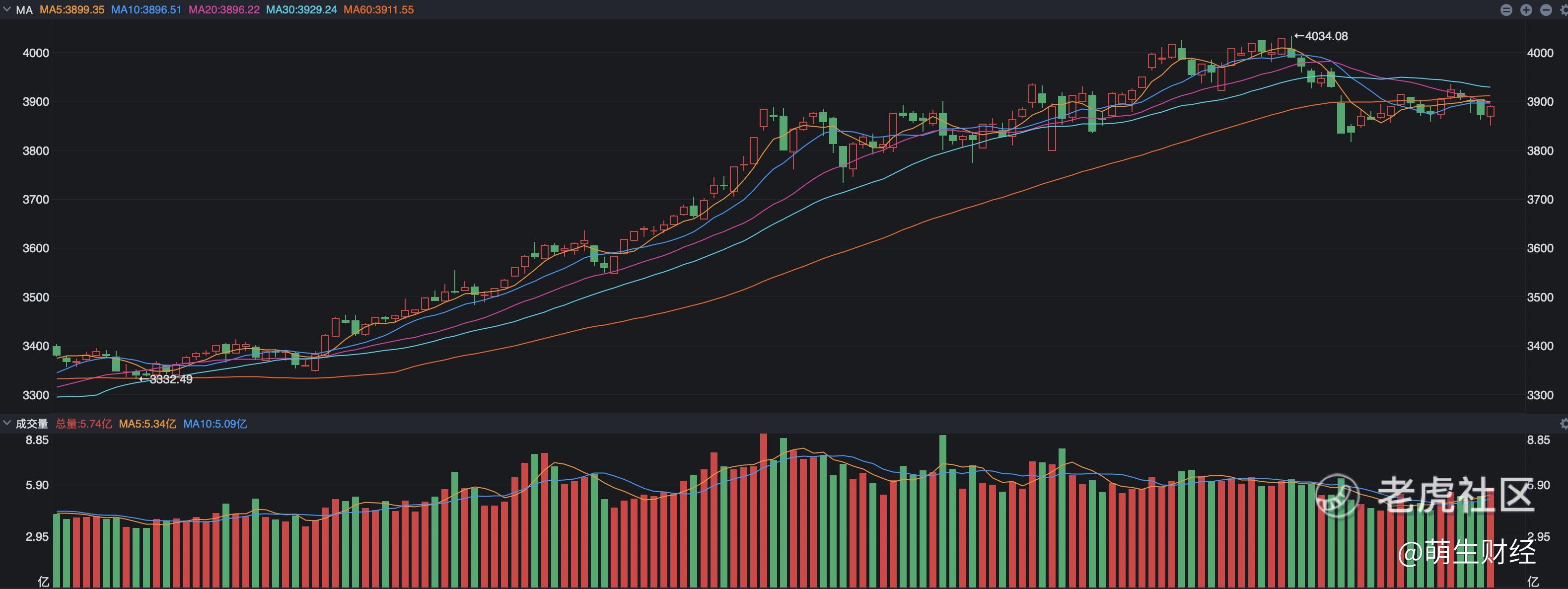Screen dimensions: 1568x589
Task: Open volume panel settings gear
Action: point(1565,423)
